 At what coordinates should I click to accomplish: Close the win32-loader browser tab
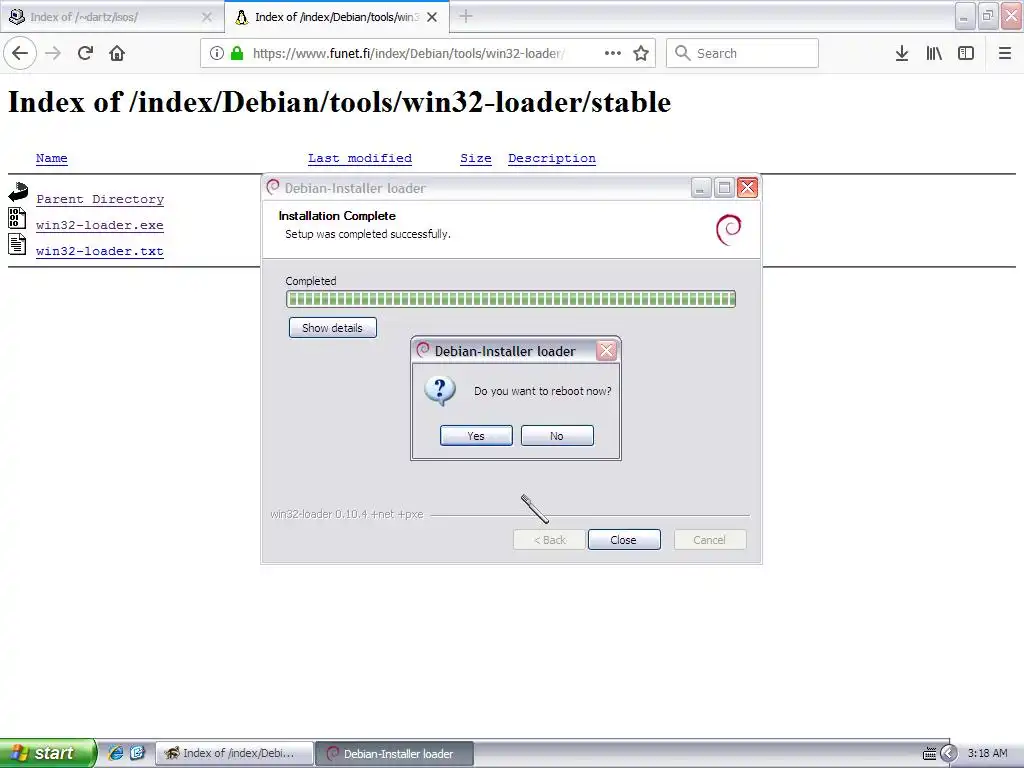coord(432,17)
